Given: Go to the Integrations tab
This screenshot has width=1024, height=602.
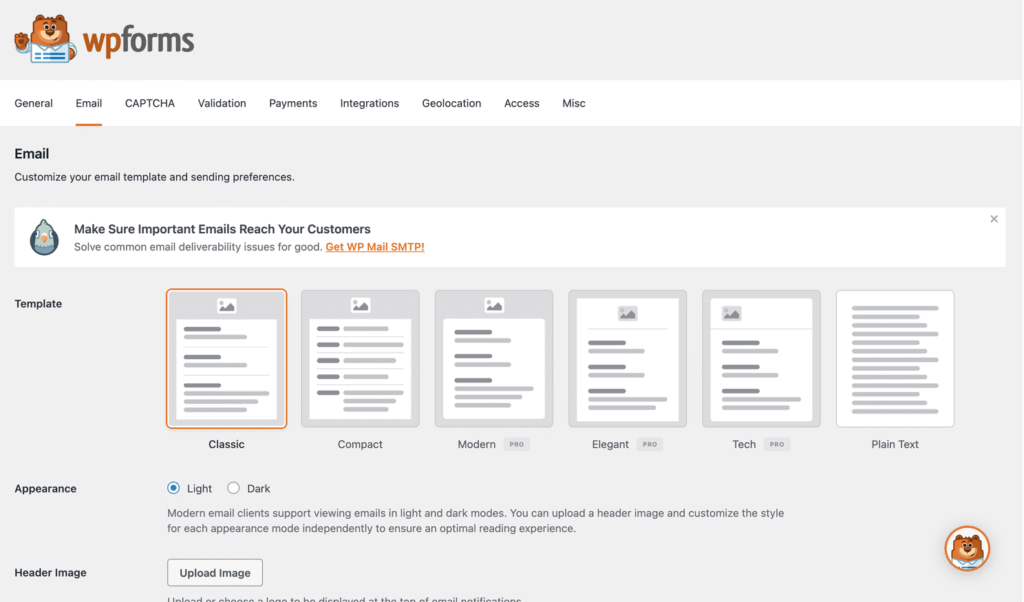Looking at the screenshot, I should pyautogui.click(x=369, y=103).
